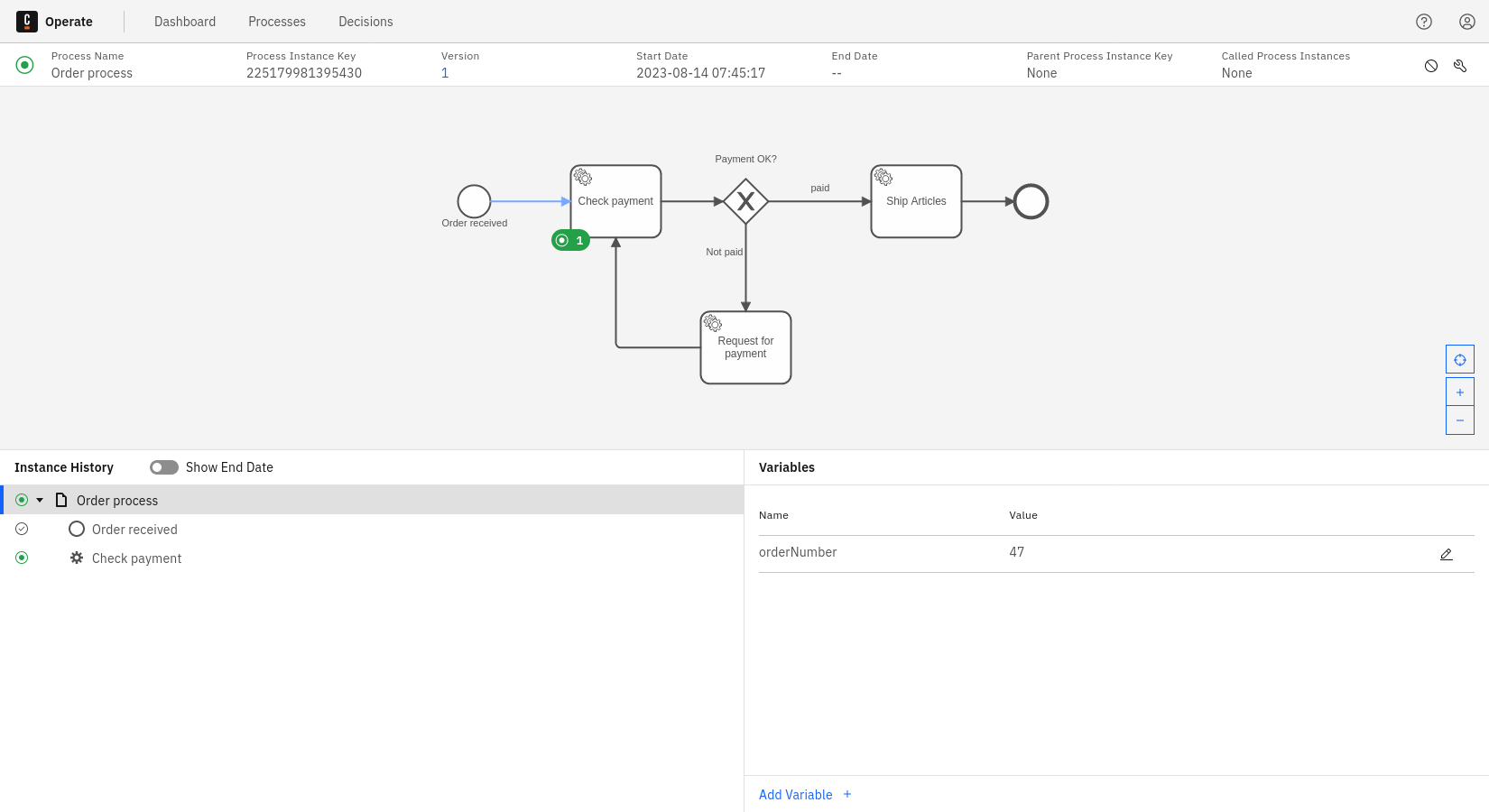Open modify instance mode via wrench icon

(x=1460, y=65)
